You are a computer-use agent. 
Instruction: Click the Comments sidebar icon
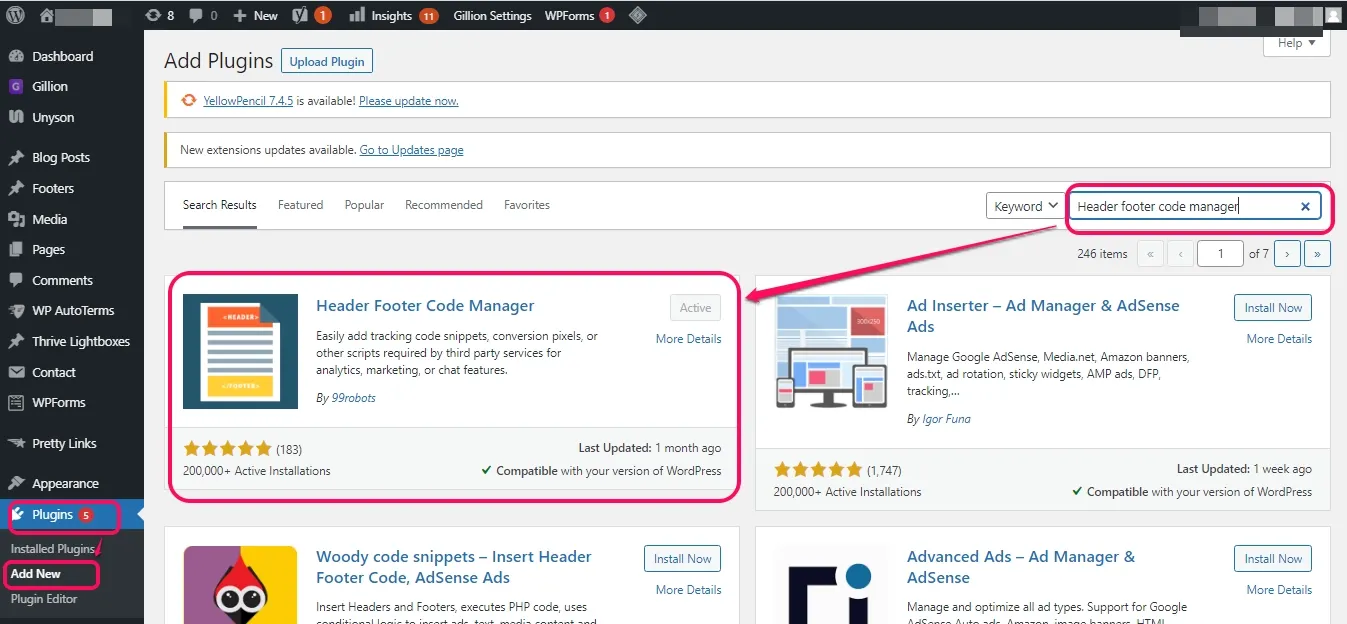(16, 281)
